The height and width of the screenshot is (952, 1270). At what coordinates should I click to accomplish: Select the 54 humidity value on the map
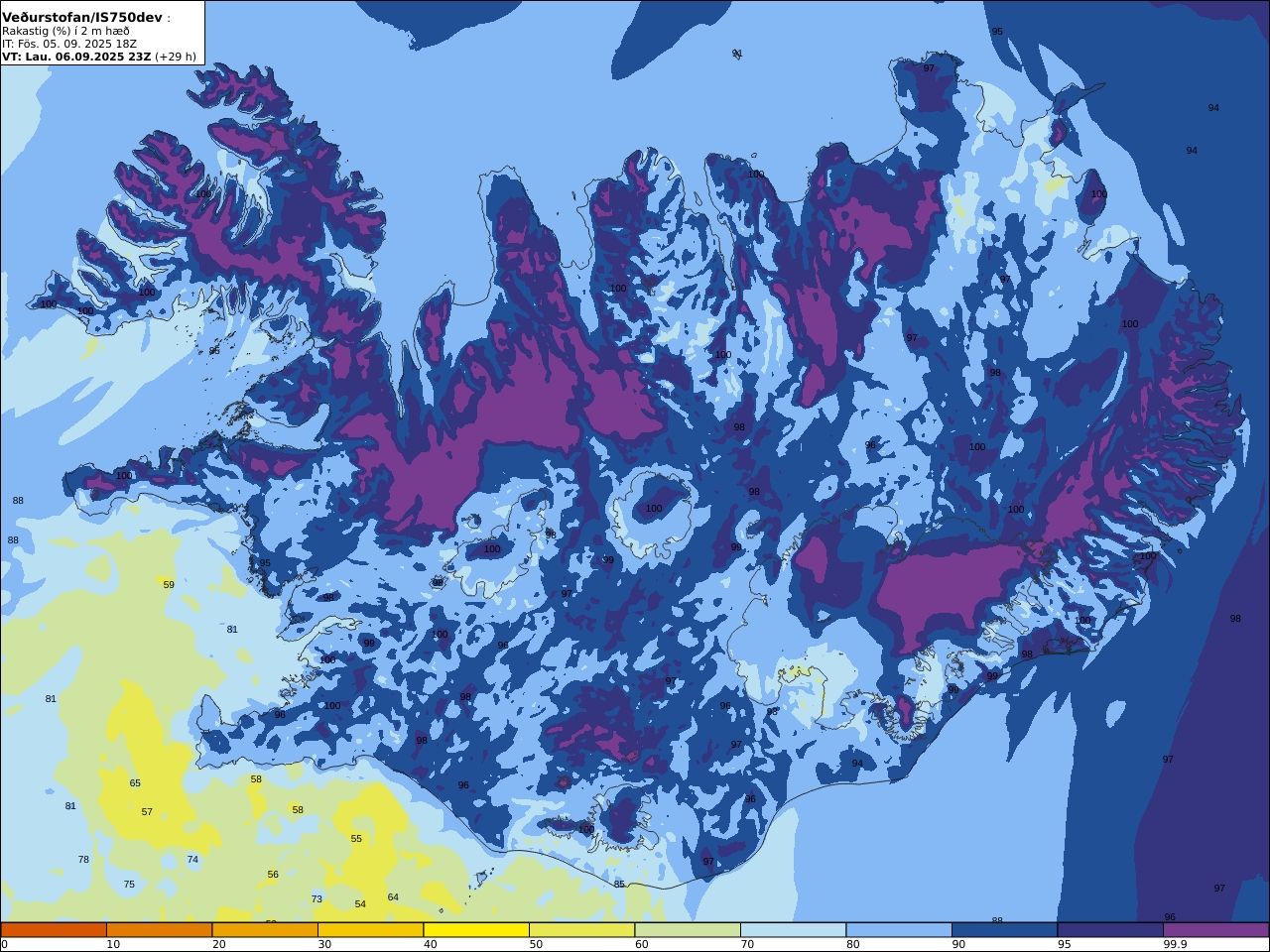point(360,904)
